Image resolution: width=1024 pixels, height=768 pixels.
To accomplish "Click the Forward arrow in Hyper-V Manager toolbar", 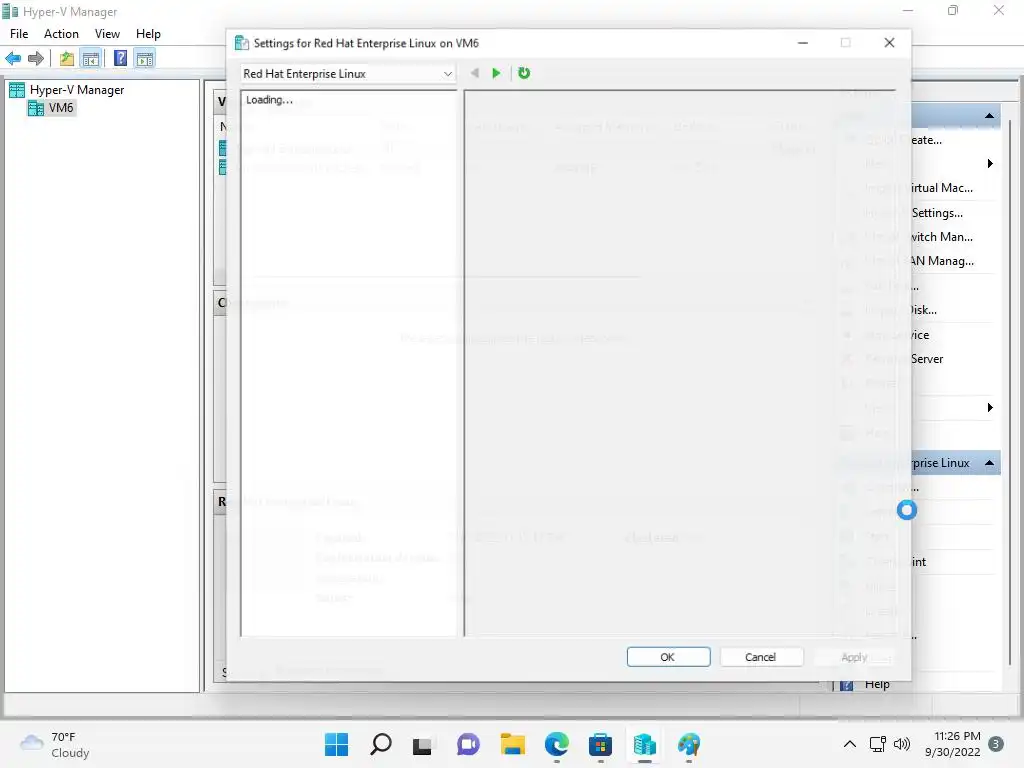I will [x=36, y=59].
